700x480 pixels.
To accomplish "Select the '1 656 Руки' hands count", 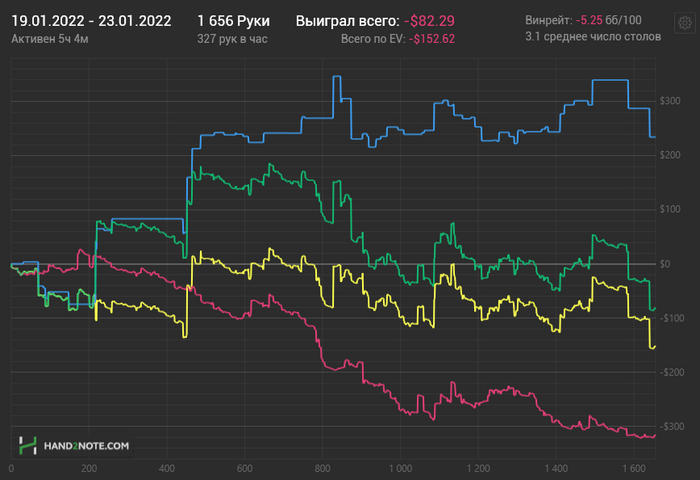I will tap(233, 21).
